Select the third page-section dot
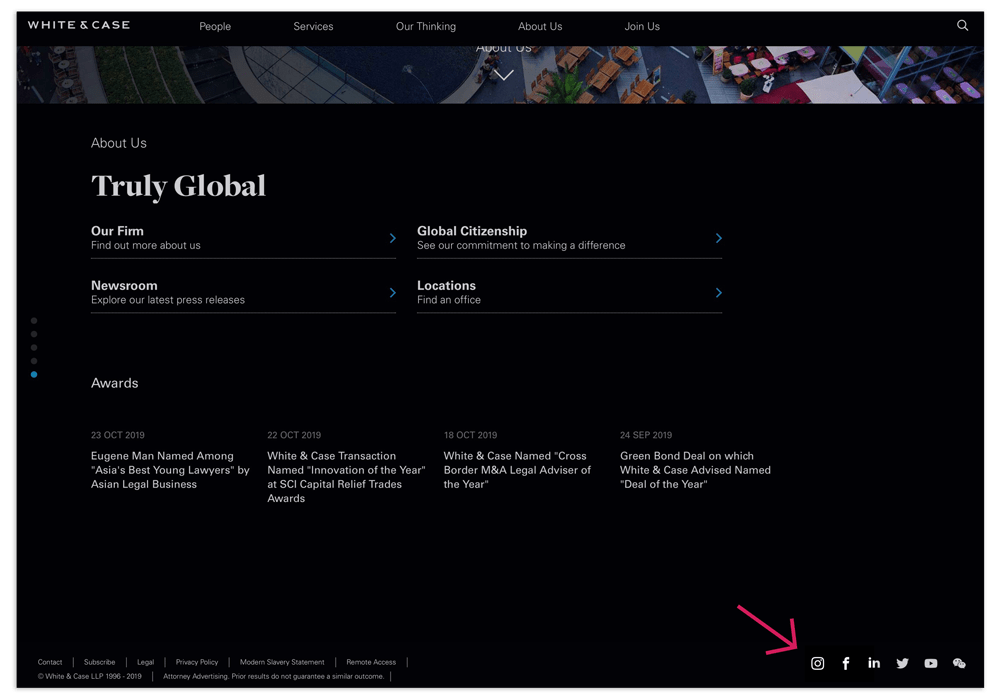Viewport: 1000px width, 699px height. (34, 348)
